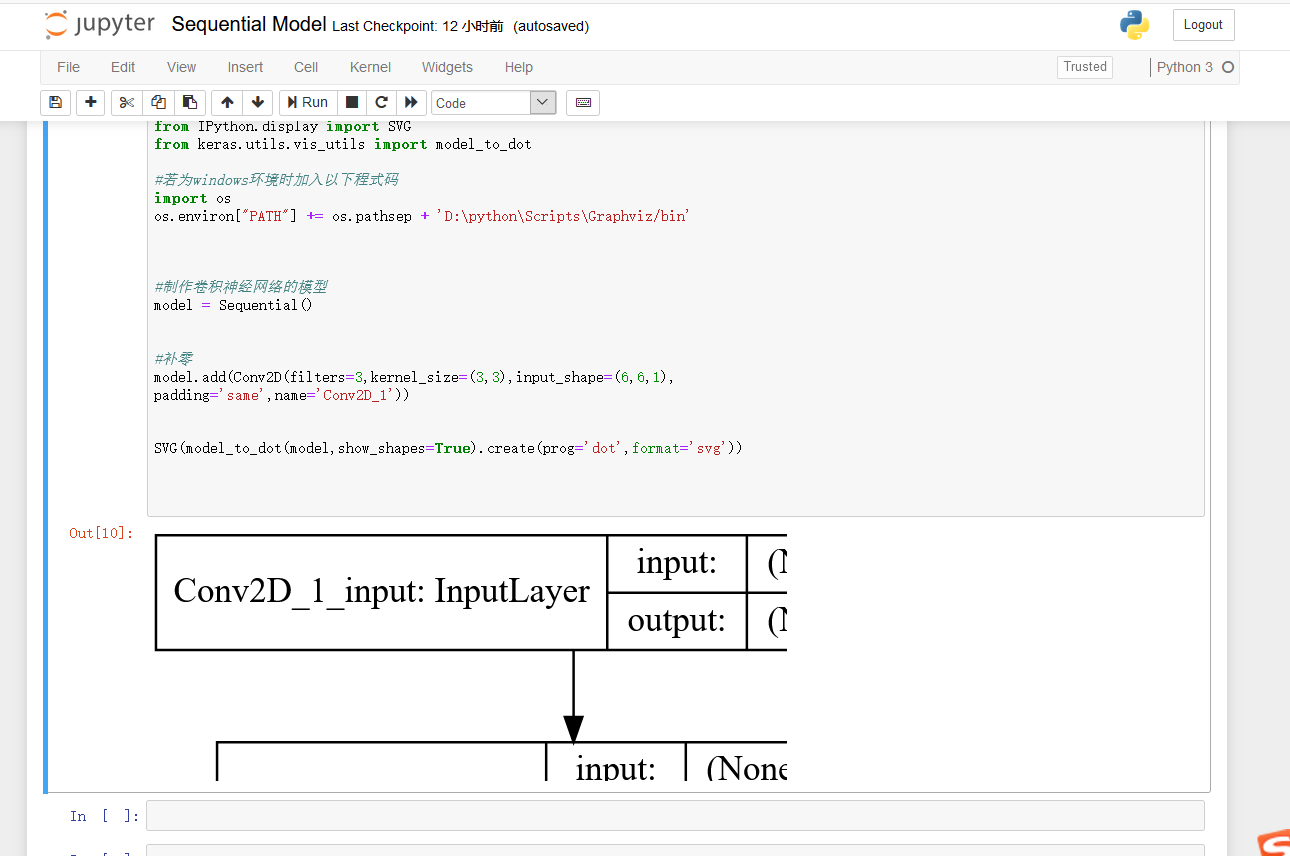Click the 'import os' code line
The width and height of the screenshot is (1290, 856).
(x=192, y=198)
